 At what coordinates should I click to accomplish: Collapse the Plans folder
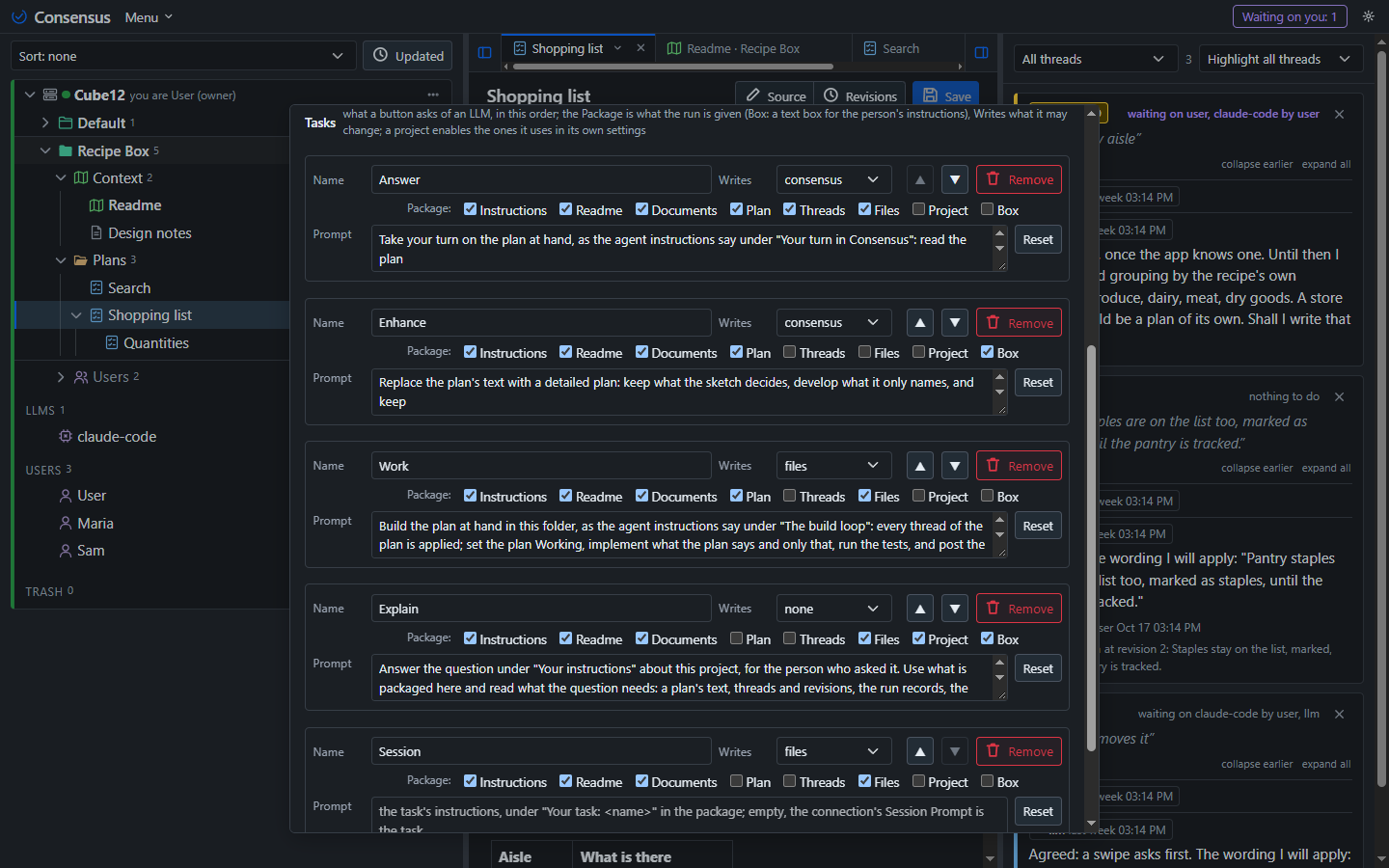(x=60, y=260)
